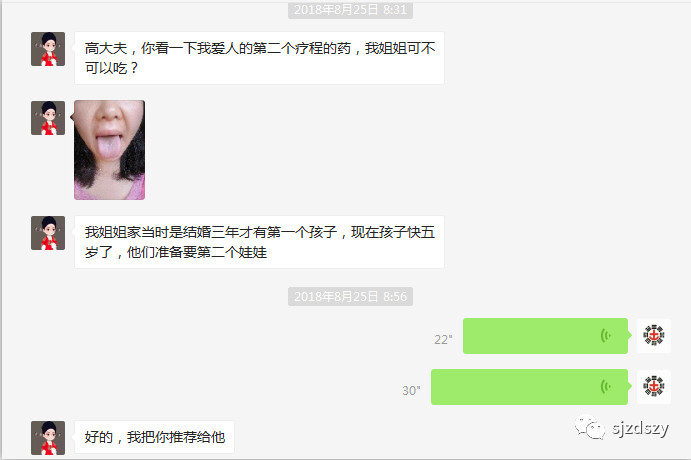The width and height of the screenshot is (691, 460).
Task: Click sender avatar beside first message
Action: click(48, 49)
